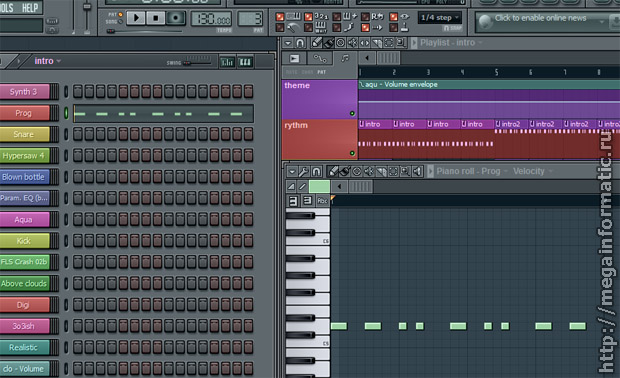Open the Playlist options menu arrow

pyautogui.click(x=288, y=42)
